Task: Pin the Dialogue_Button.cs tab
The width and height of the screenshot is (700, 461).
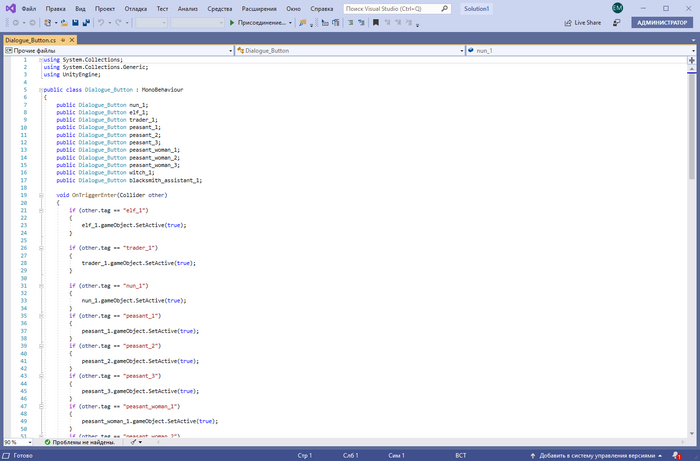Action: tap(64, 39)
